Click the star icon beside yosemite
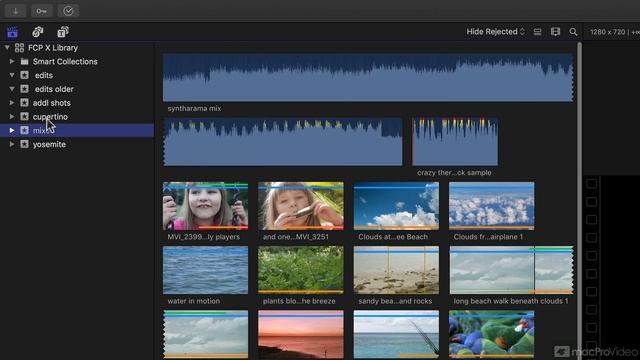The width and height of the screenshot is (640, 360). tap(24, 144)
